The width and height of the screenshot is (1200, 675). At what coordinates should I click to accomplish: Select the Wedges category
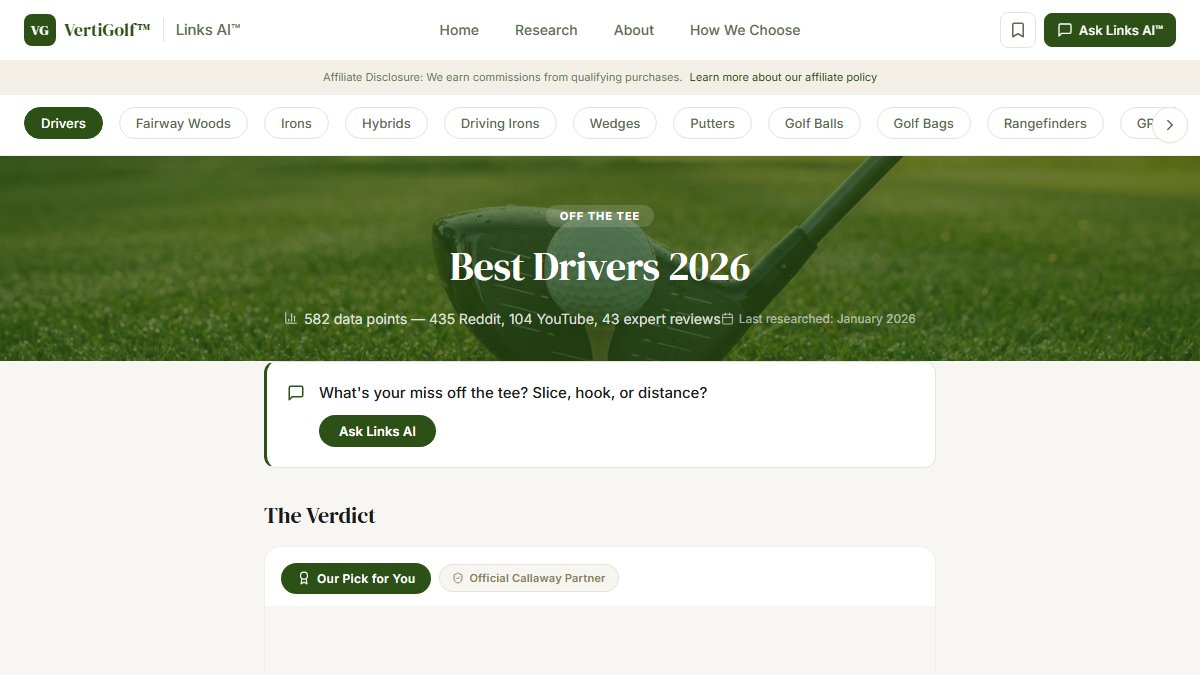tap(615, 123)
